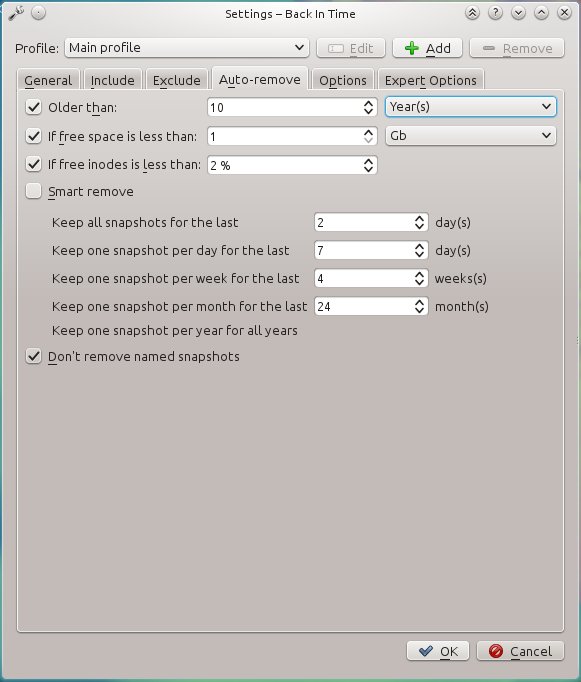Click the one snapshot per month field showing 24
Image resolution: width=581 pixels, height=682 pixels.
click(x=371, y=306)
